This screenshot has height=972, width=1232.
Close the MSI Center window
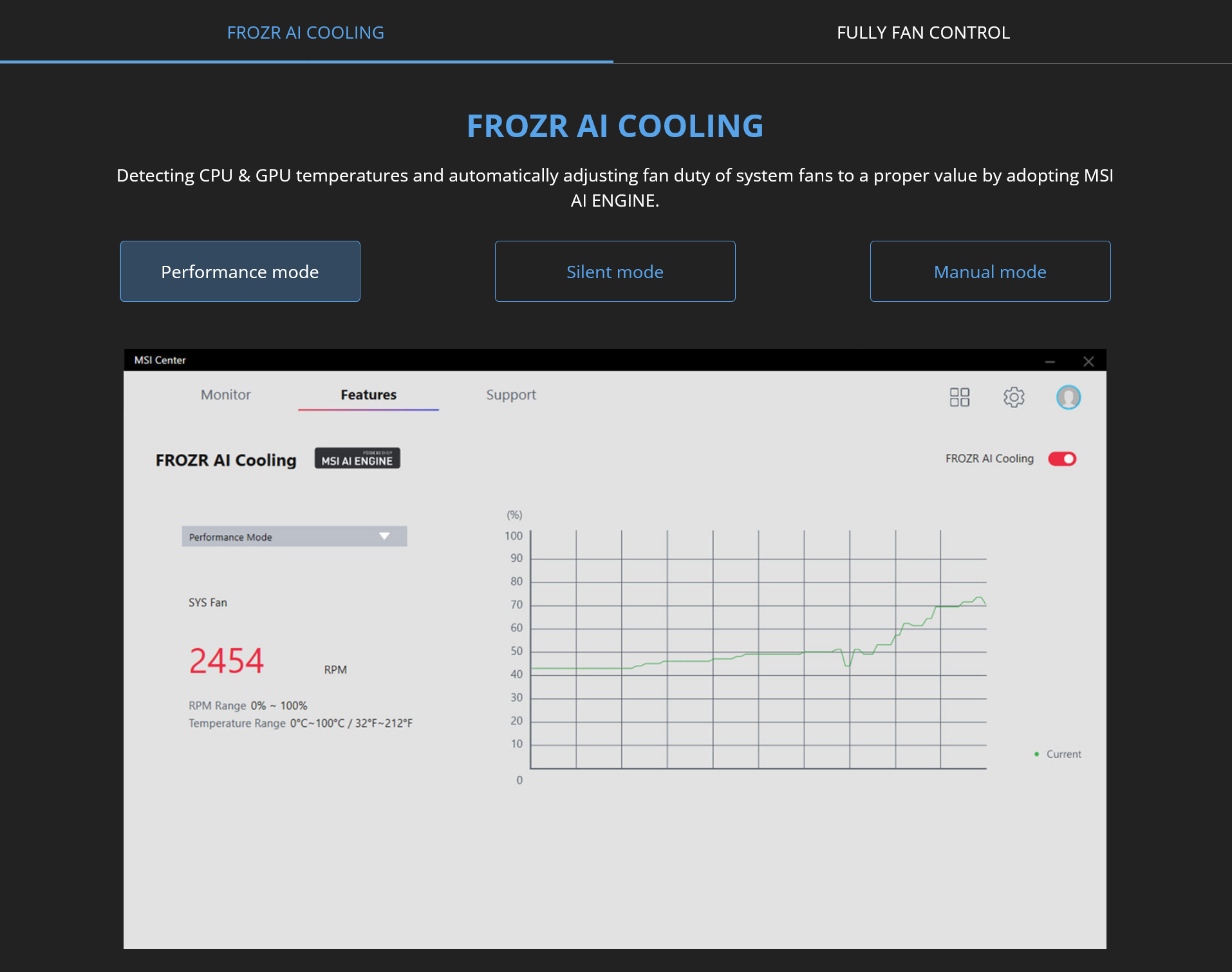pyautogui.click(x=1088, y=361)
